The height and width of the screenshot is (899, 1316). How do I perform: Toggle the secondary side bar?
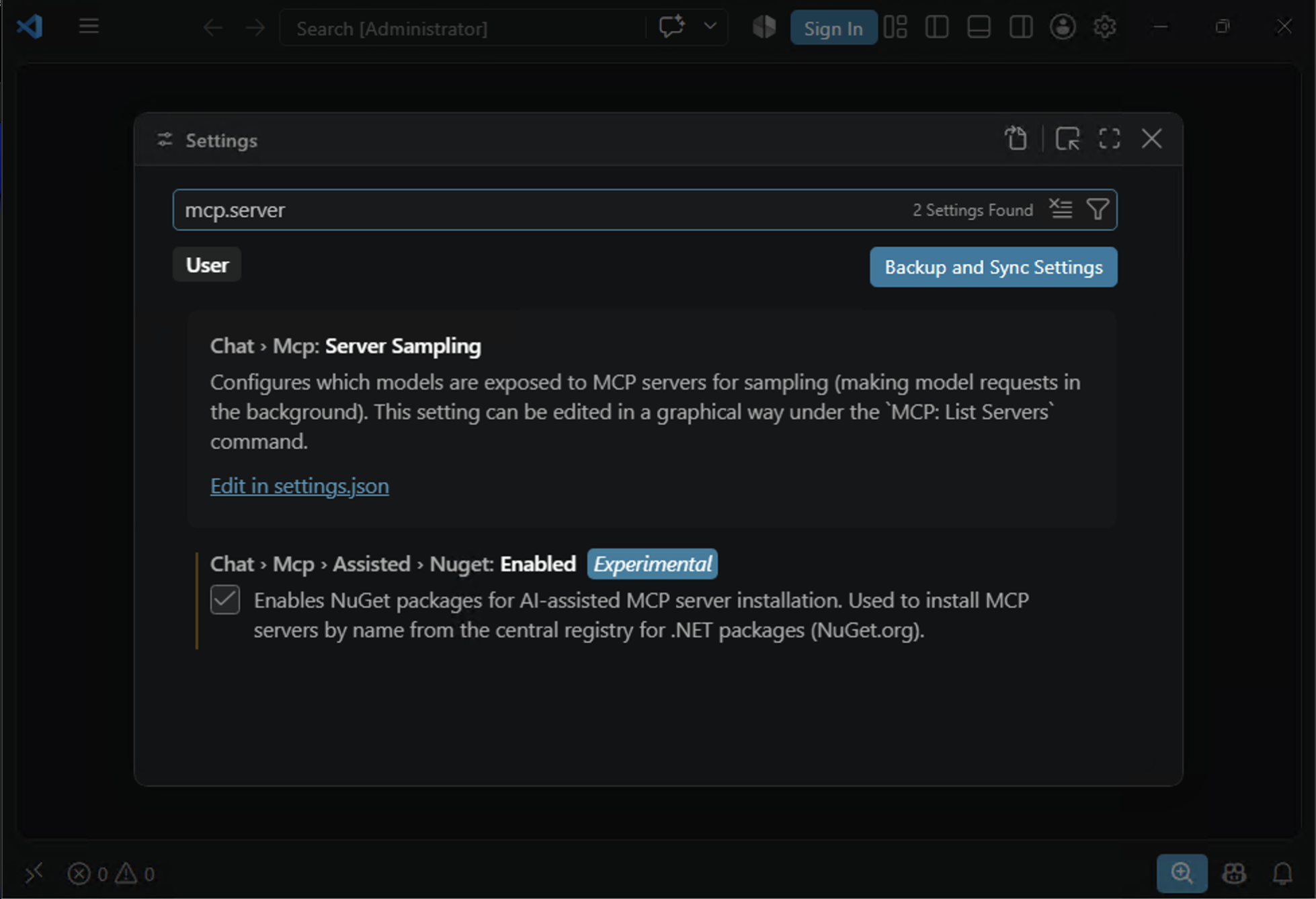1021,27
